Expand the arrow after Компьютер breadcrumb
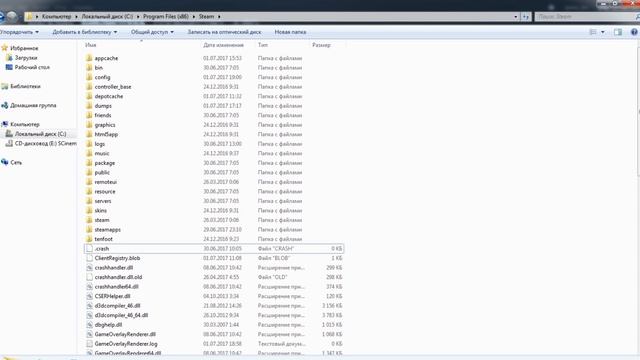 (76, 16)
